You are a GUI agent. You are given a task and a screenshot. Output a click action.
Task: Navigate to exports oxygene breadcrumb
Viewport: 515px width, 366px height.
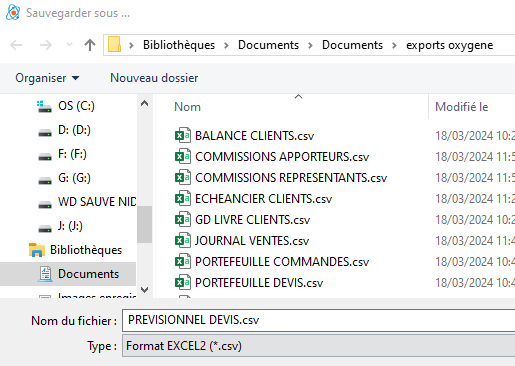click(x=449, y=45)
